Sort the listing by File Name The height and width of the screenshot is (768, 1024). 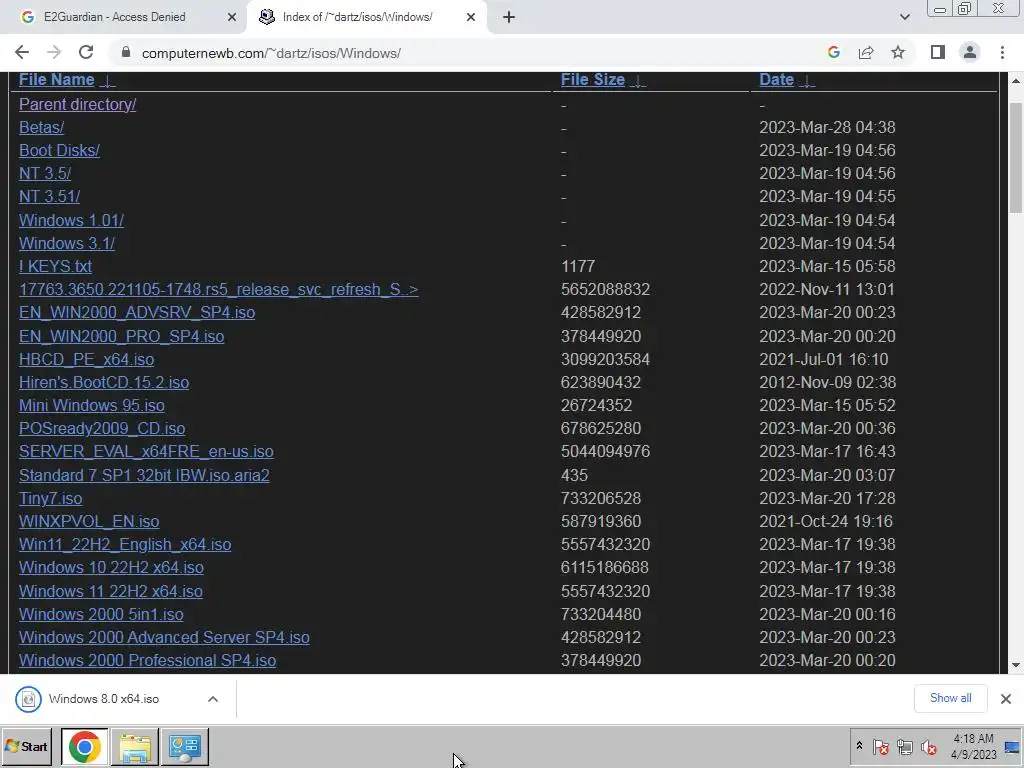tap(57, 80)
